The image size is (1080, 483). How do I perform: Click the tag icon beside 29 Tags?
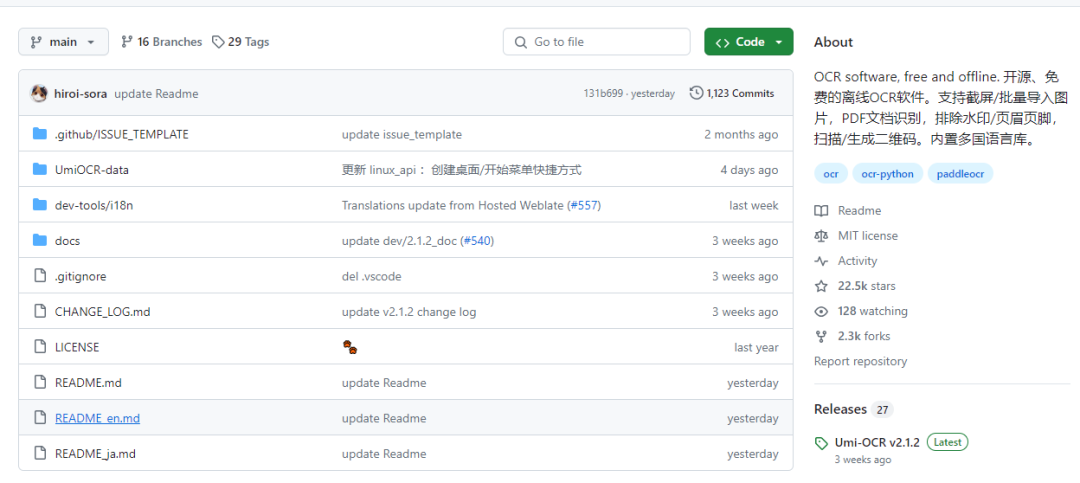click(x=218, y=42)
